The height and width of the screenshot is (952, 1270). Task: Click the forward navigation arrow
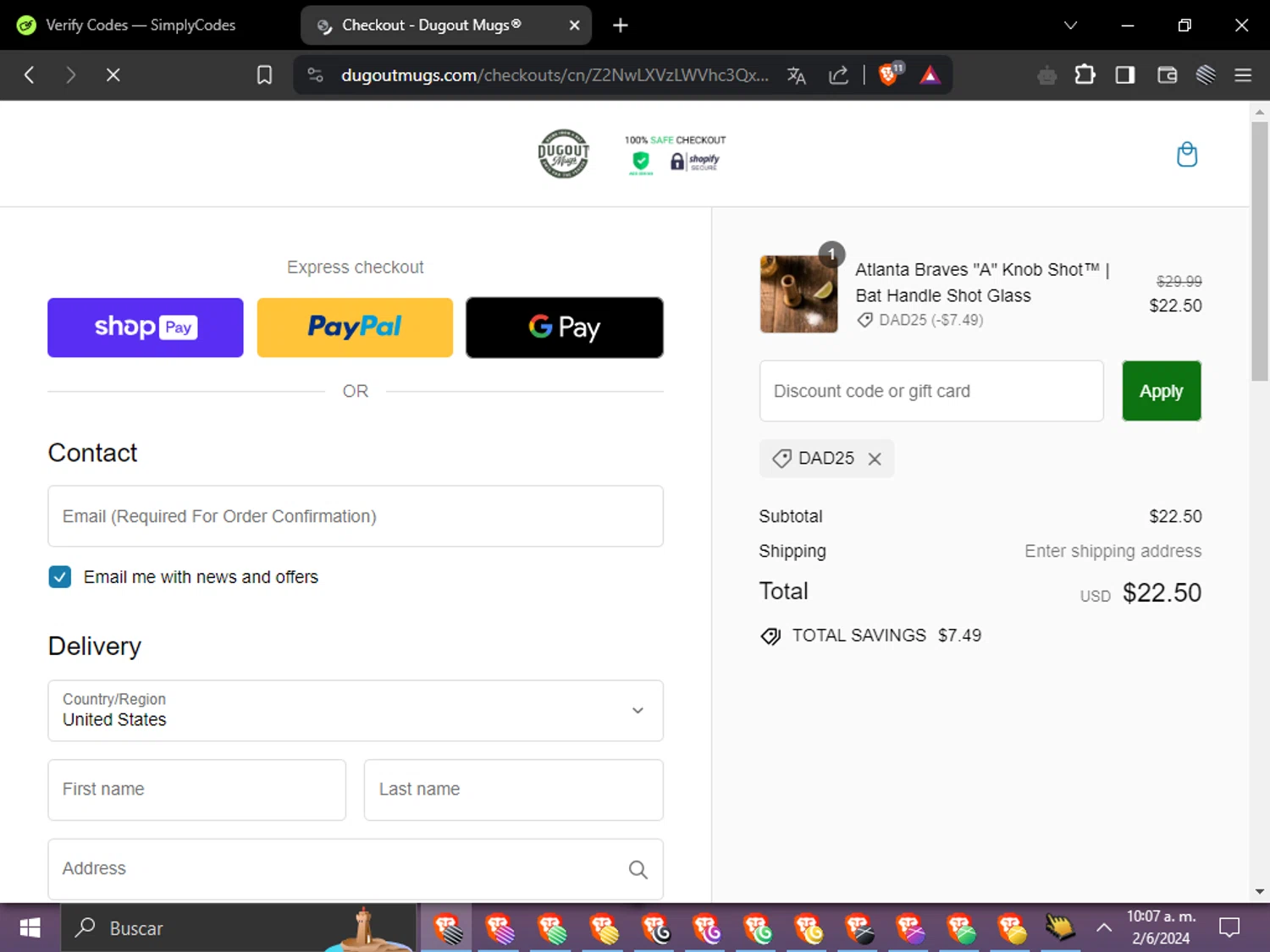pos(70,75)
